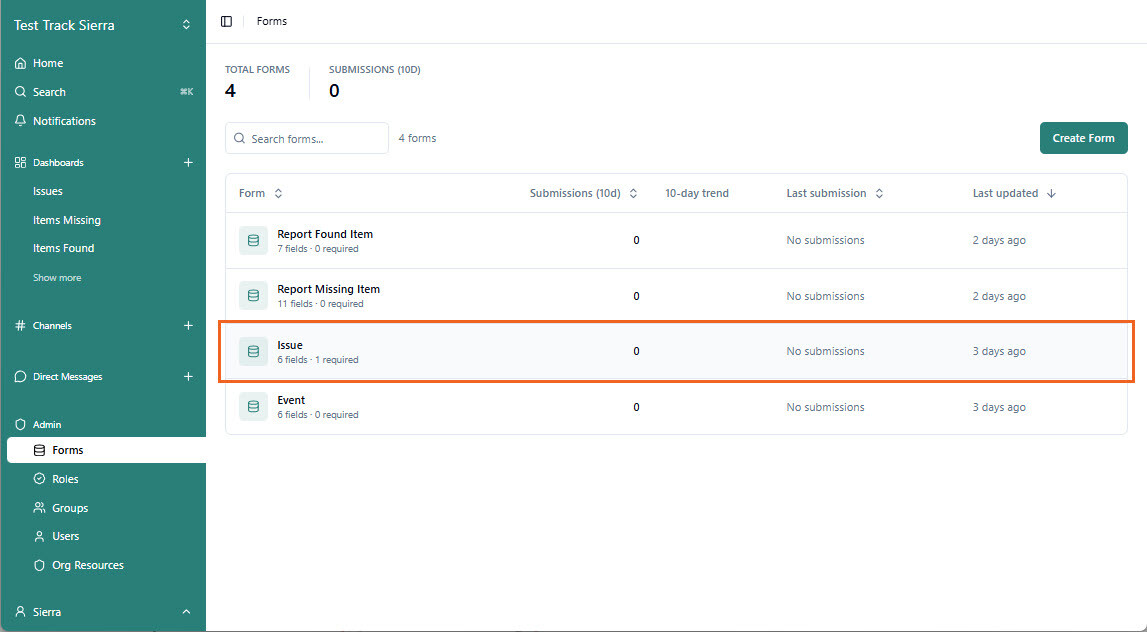Open the Test Track Sierra workspace switcher
This screenshot has width=1147, height=632.
(x=102, y=25)
